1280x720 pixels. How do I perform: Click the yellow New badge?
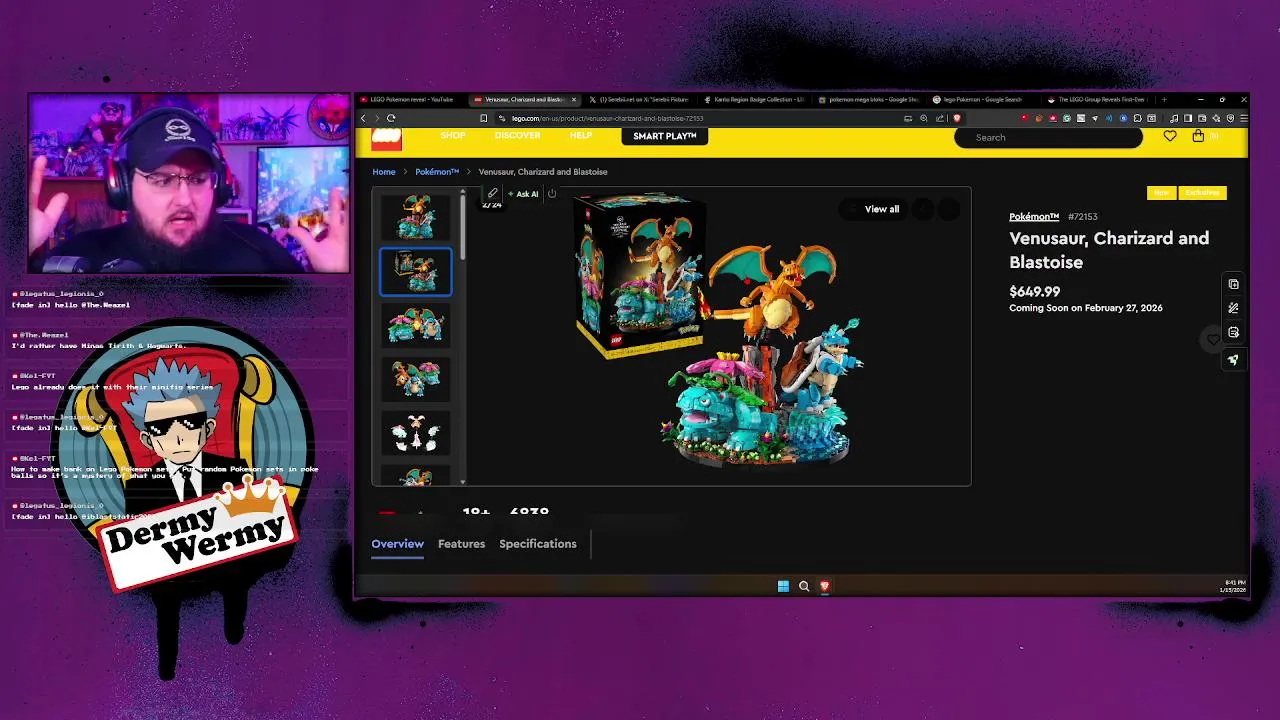(x=1162, y=192)
